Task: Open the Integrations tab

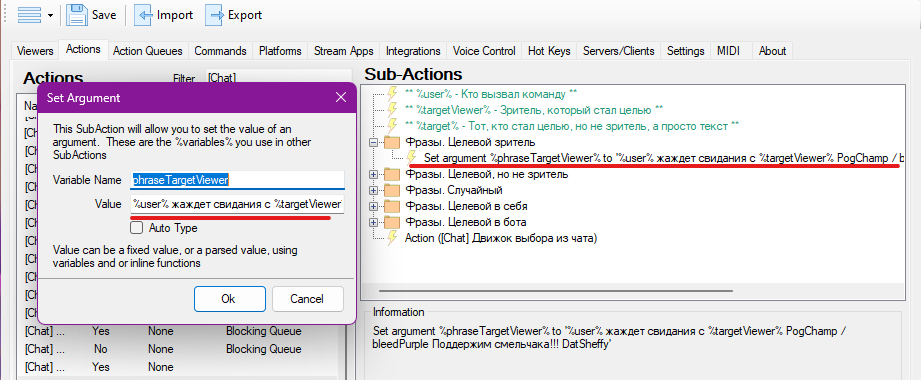Action: [413, 51]
